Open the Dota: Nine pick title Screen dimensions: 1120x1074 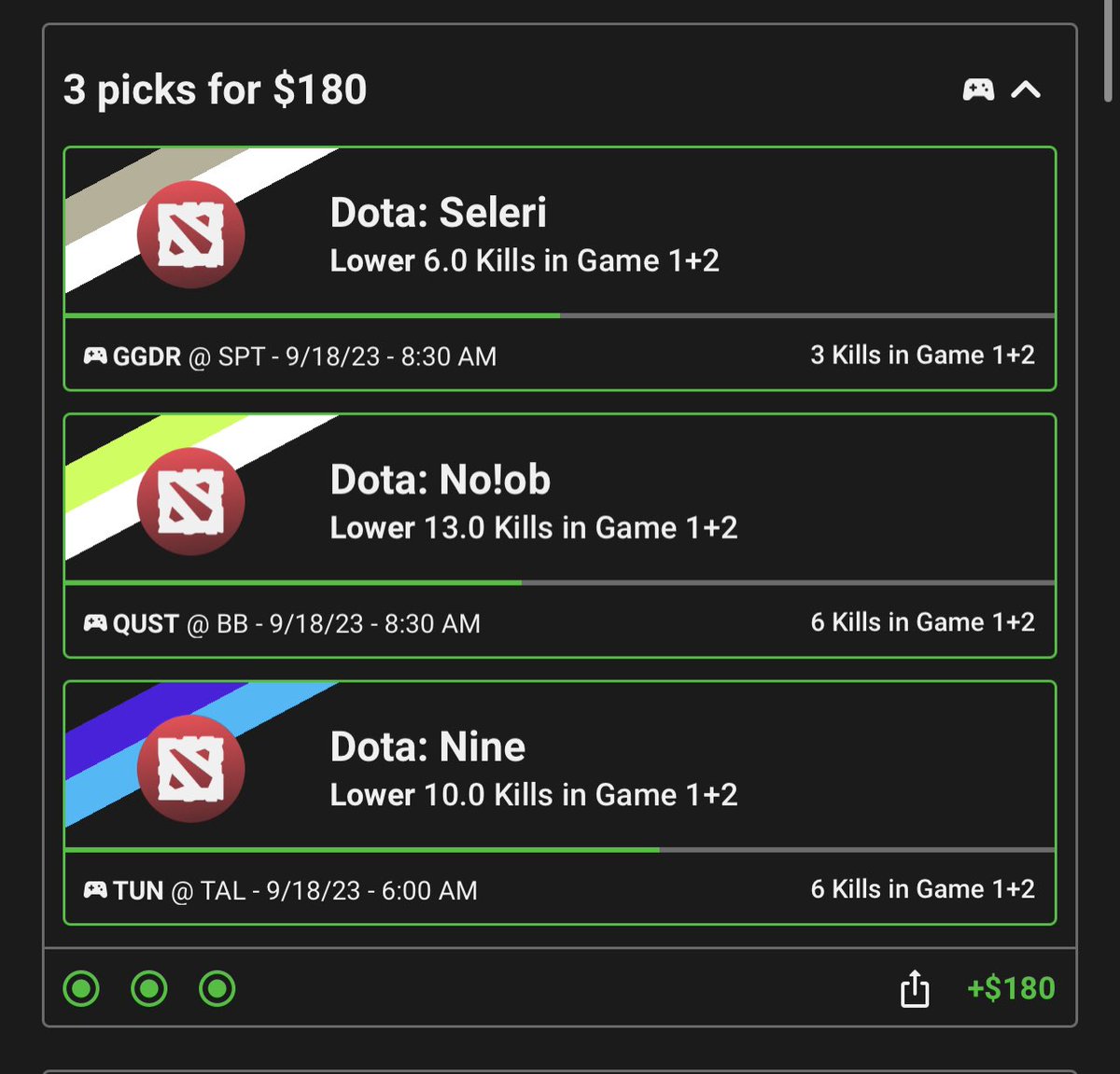[x=428, y=746]
